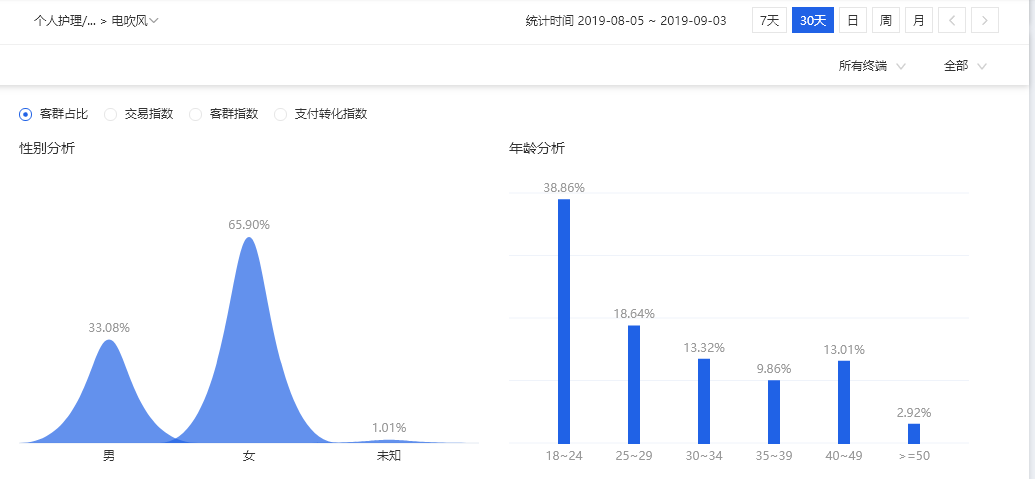Click the 25~29 axis label
Image resolution: width=1035 pixels, height=479 pixels.
coord(634,456)
